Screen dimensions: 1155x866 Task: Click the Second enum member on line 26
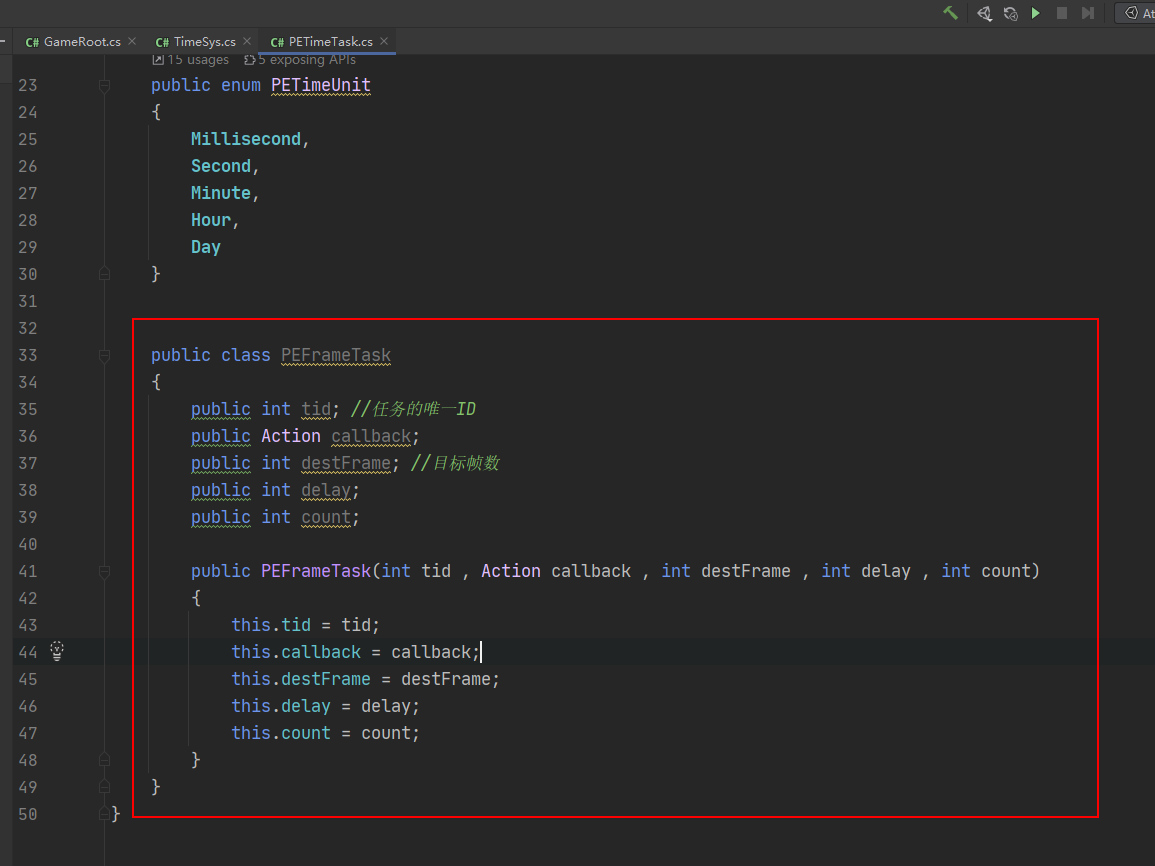pos(221,166)
